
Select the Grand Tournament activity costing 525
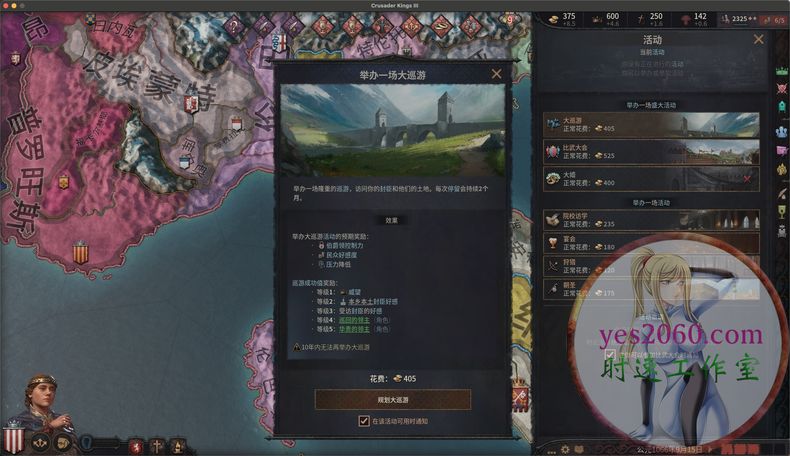(x=651, y=152)
